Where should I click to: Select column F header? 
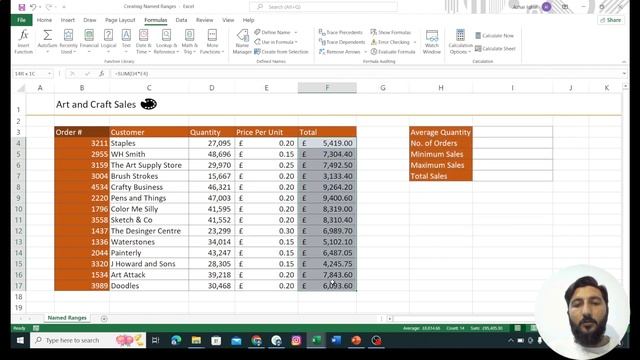click(327, 87)
